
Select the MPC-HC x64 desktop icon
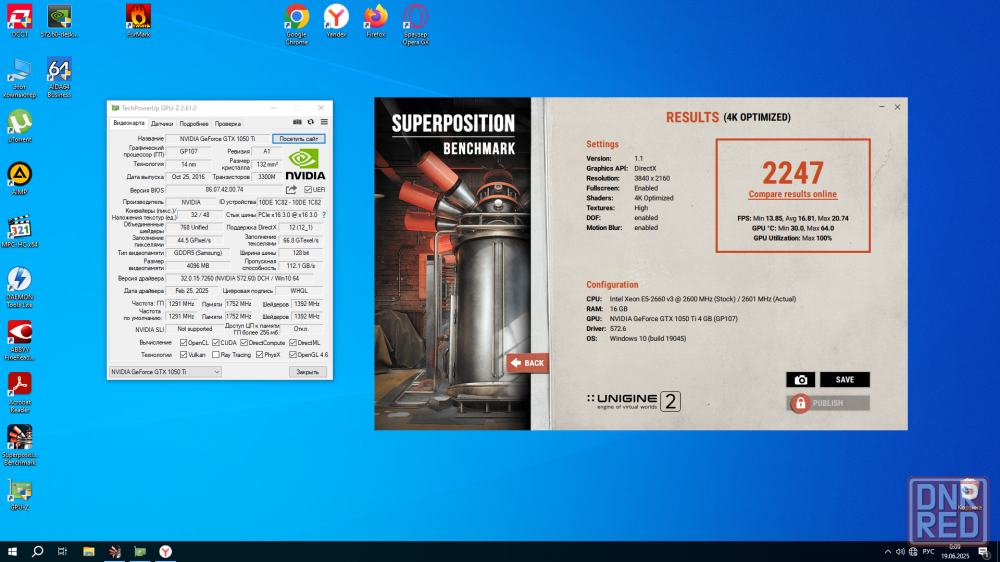[x=19, y=232]
